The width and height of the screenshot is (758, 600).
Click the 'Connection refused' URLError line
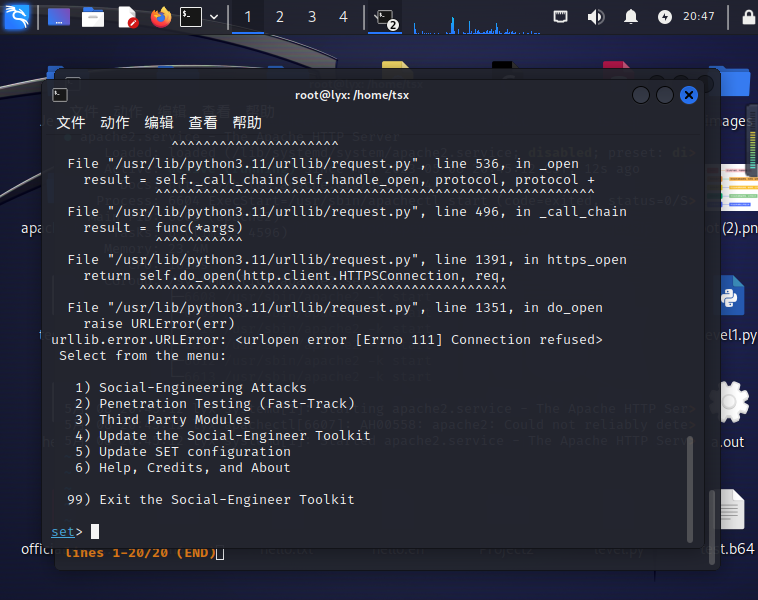tap(327, 340)
